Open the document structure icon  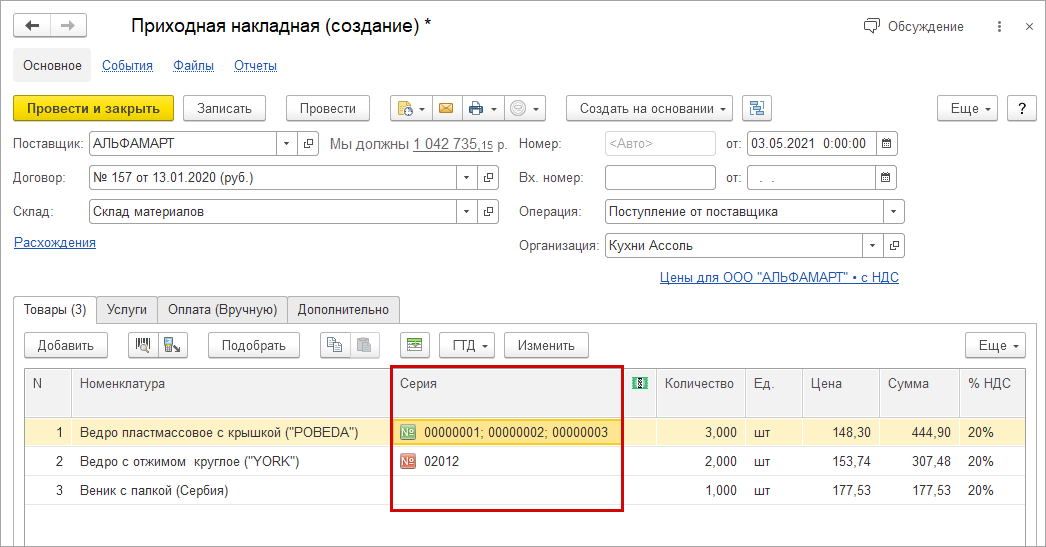[757, 109]
